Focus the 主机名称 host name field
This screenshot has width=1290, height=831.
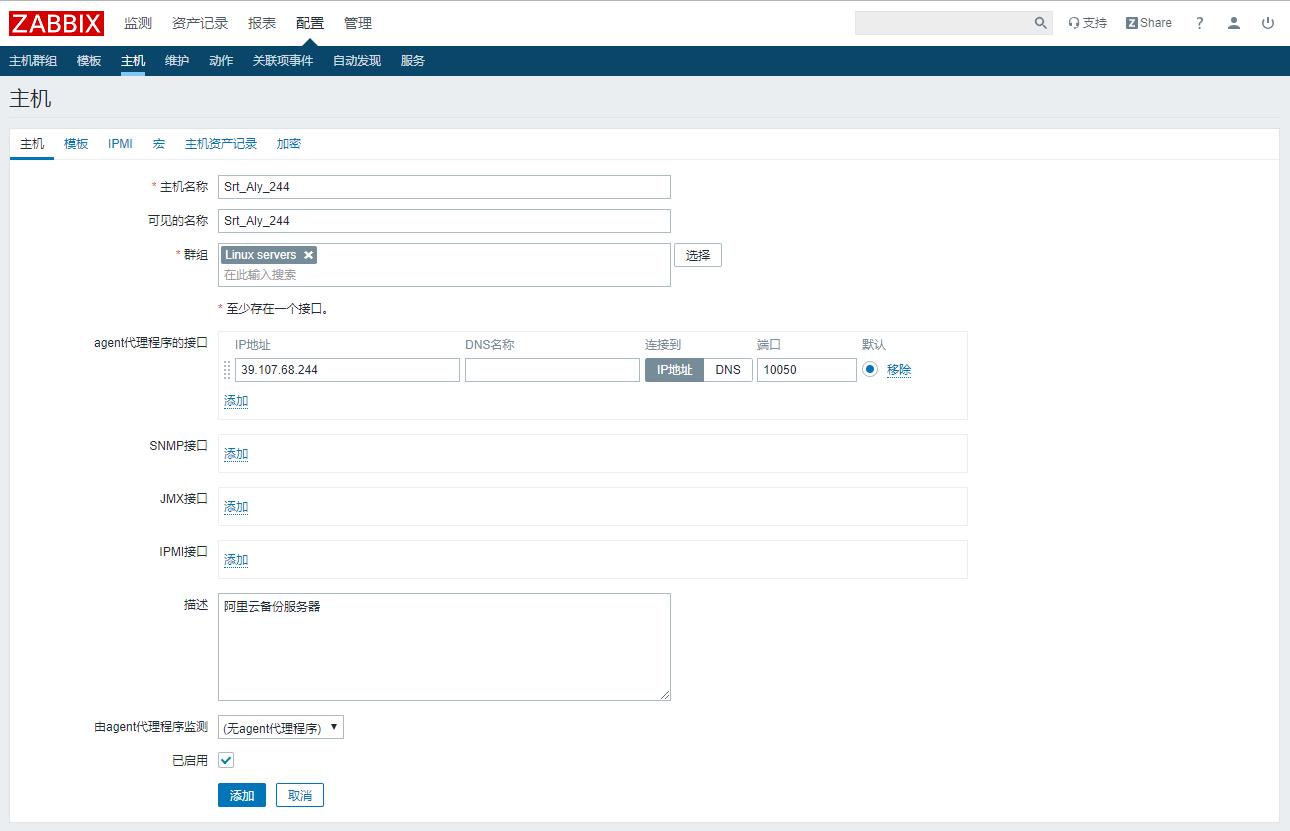click(444, 187)
